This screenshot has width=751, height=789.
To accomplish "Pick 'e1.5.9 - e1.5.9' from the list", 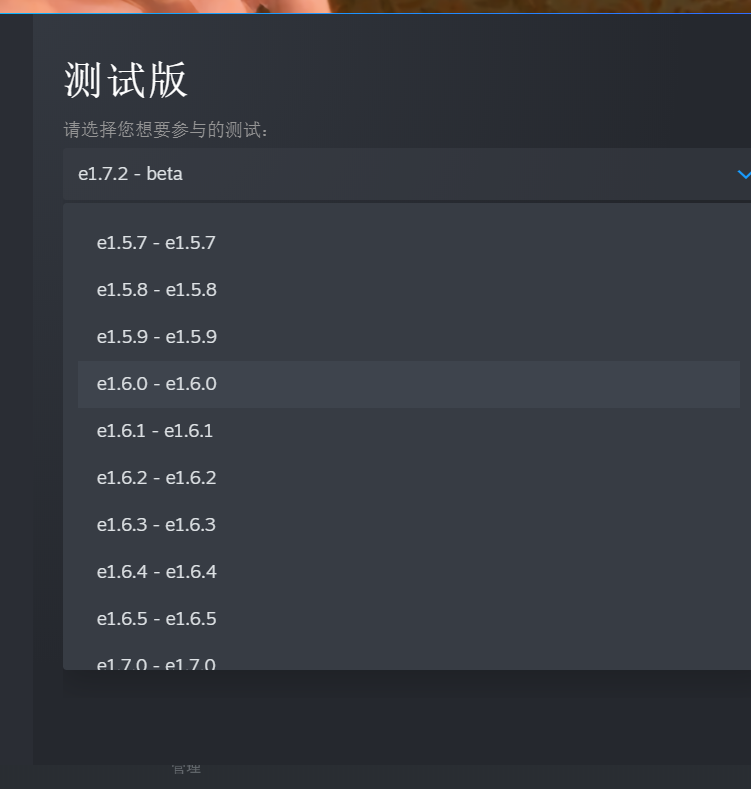I will click(409, 337).
